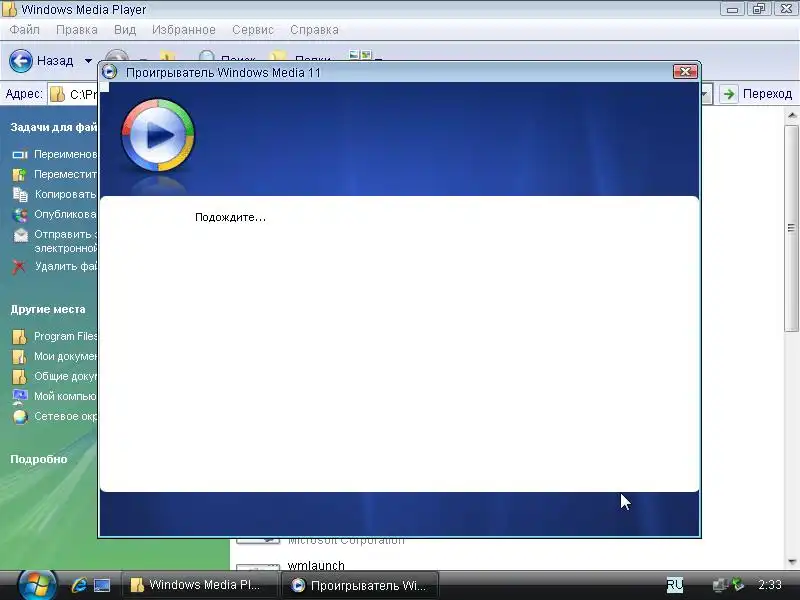Image resolution: width=800 pixels, height=600 pixels.
Task: Open the Сервис menu
Action: (253, 30)
